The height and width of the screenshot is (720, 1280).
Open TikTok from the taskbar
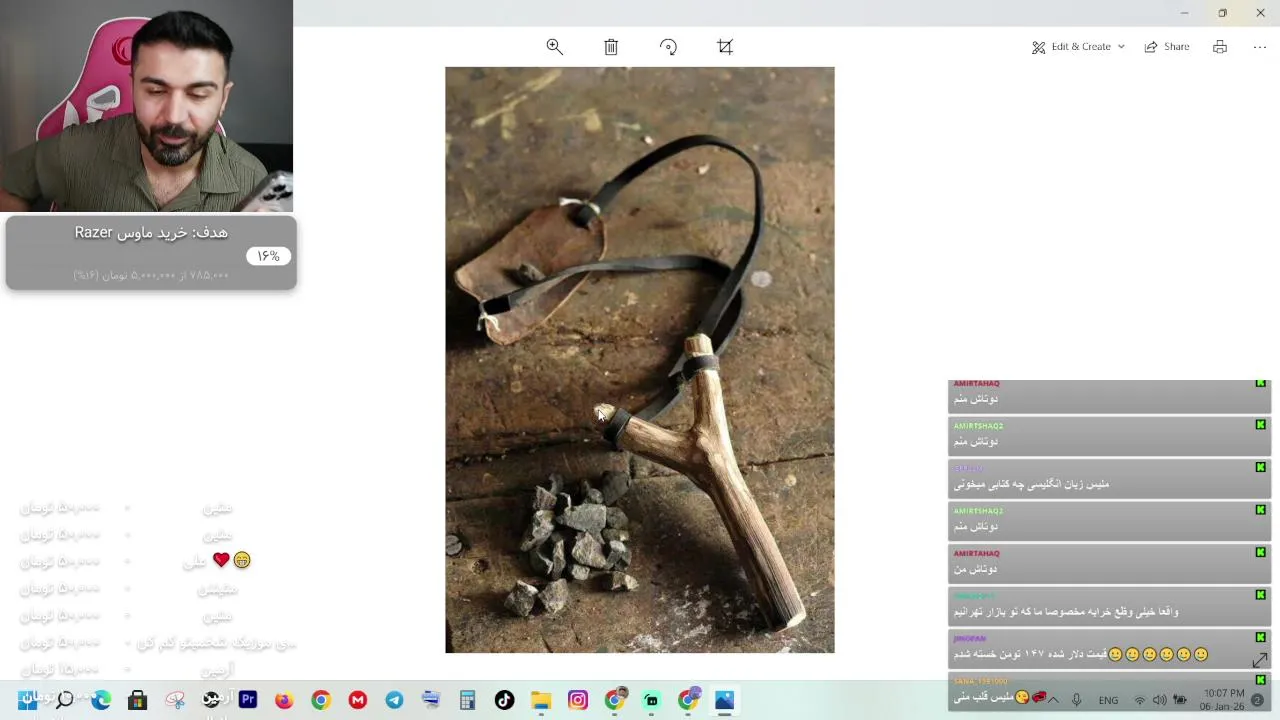click(x=504, y=700)
